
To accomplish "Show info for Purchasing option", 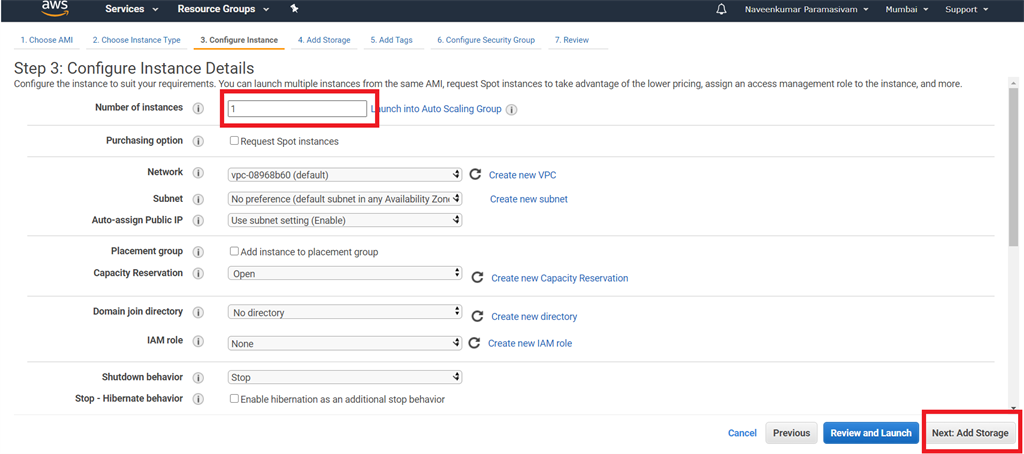I will pyautogui.click(x=199, y=141).
